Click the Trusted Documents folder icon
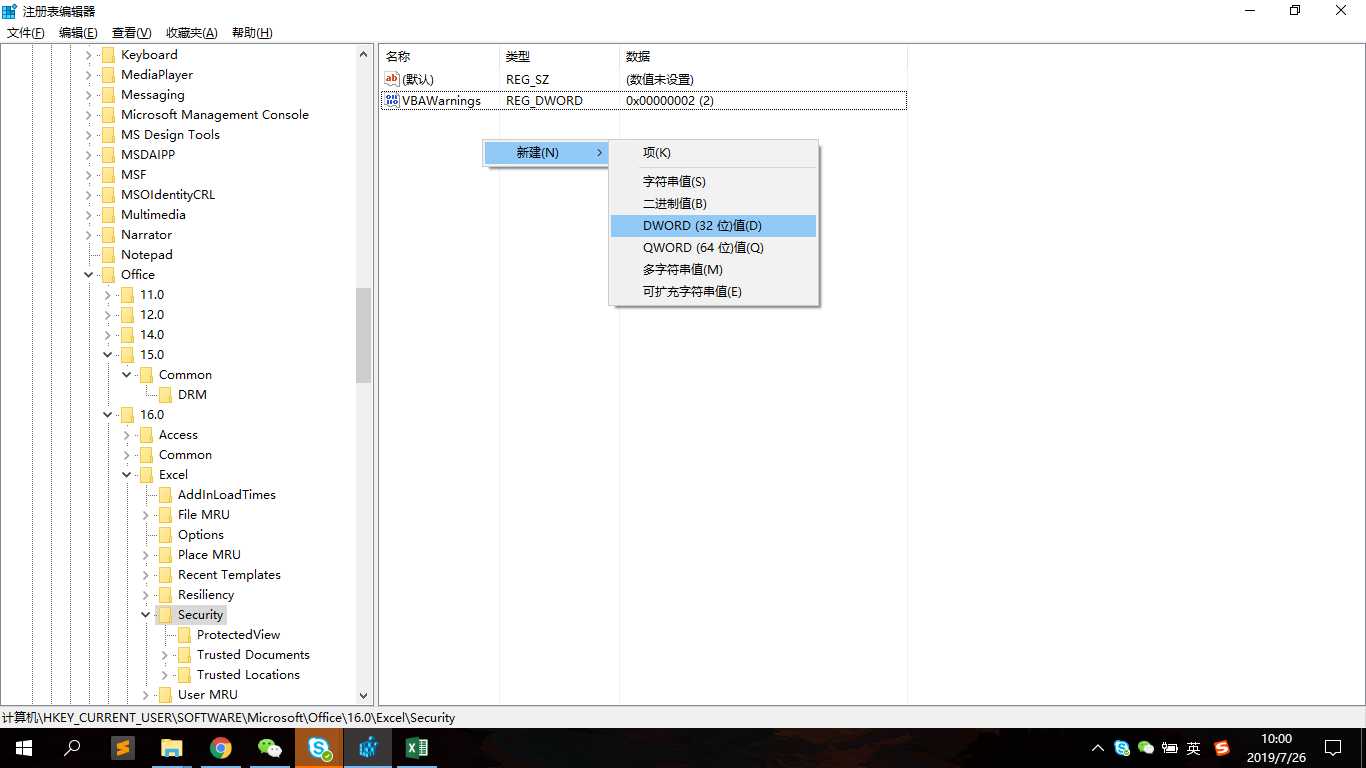The image size is (1366, 768). pos(183,655)
